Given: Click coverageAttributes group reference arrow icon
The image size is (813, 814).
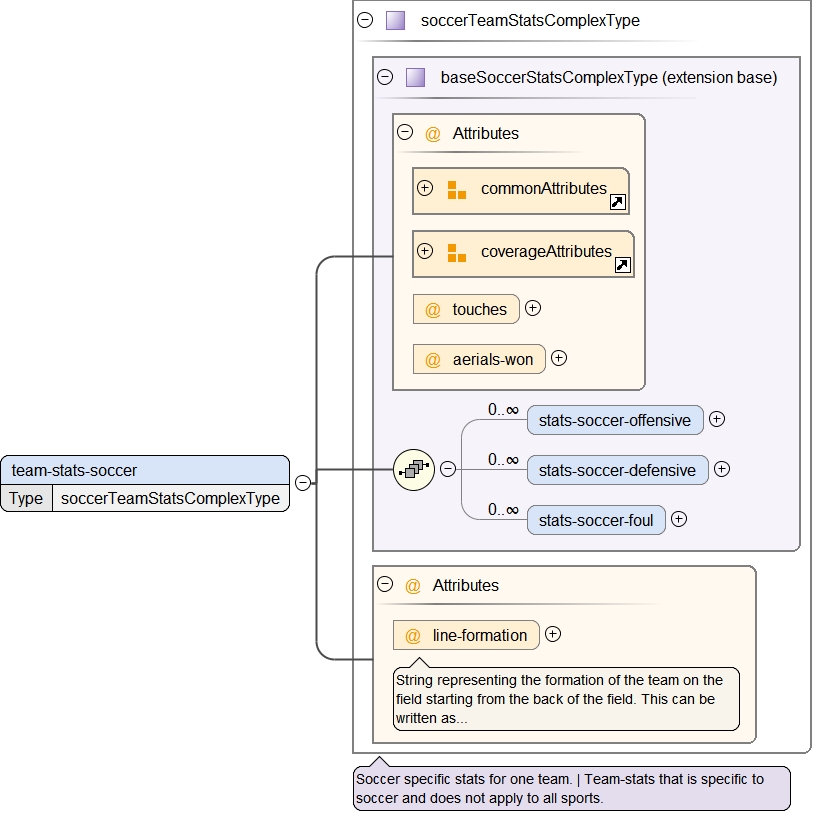Looking at the screenshot, I should click(x=623, y=266).
